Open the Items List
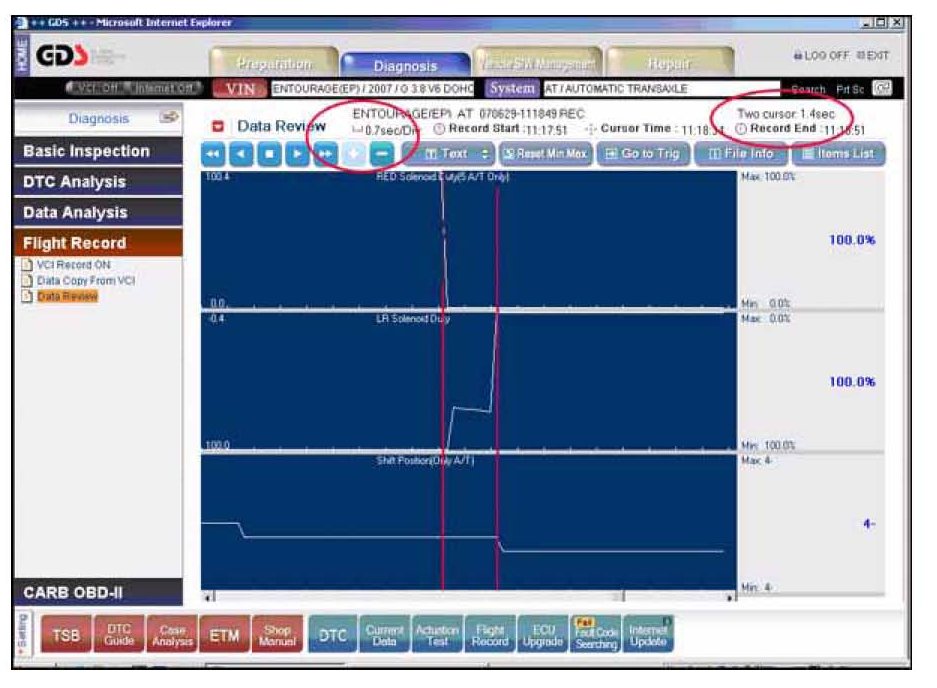 point(838,154)
